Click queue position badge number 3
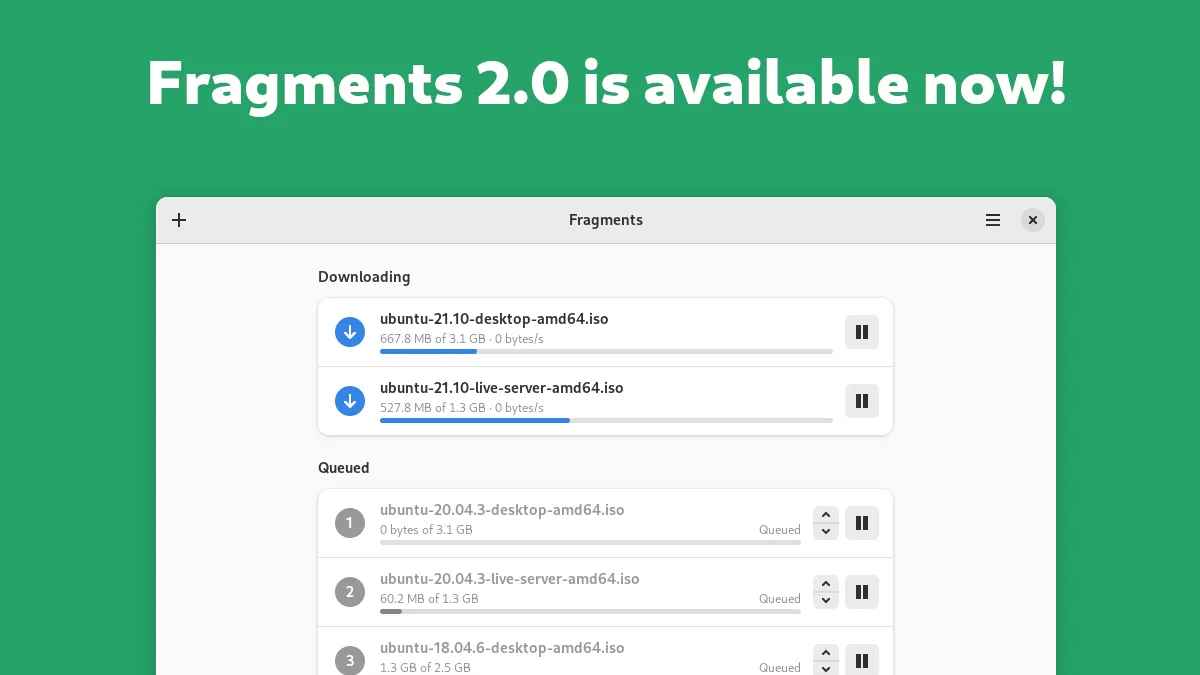This screenshot has width=1200, height=675. point(350,661)
